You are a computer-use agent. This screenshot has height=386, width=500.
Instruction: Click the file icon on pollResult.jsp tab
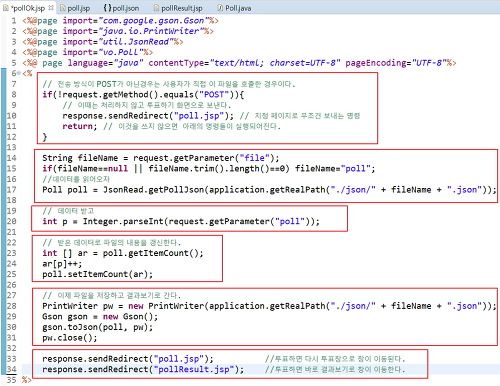[156, 8]
